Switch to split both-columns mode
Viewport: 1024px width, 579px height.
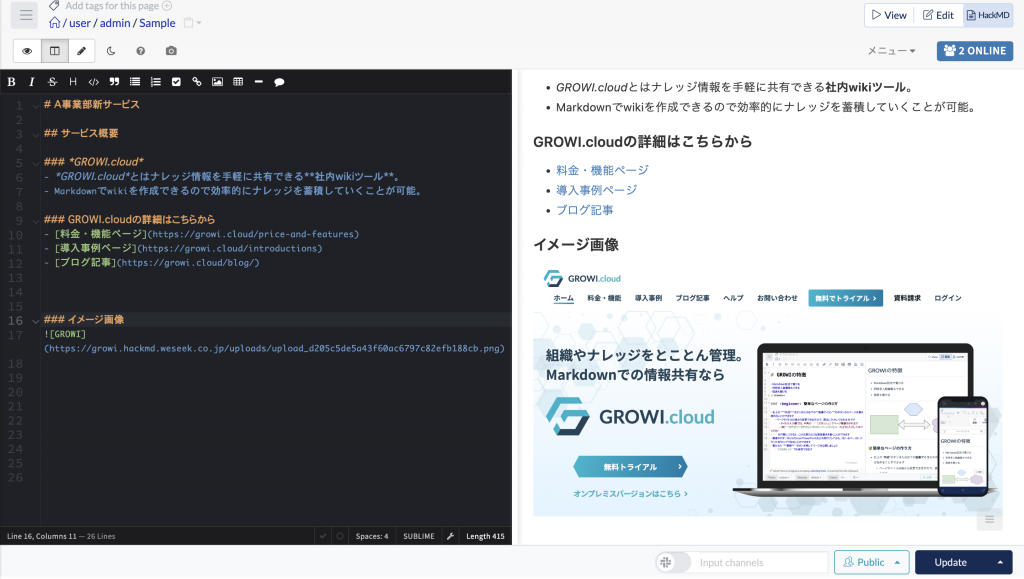(x=55, y=51)
